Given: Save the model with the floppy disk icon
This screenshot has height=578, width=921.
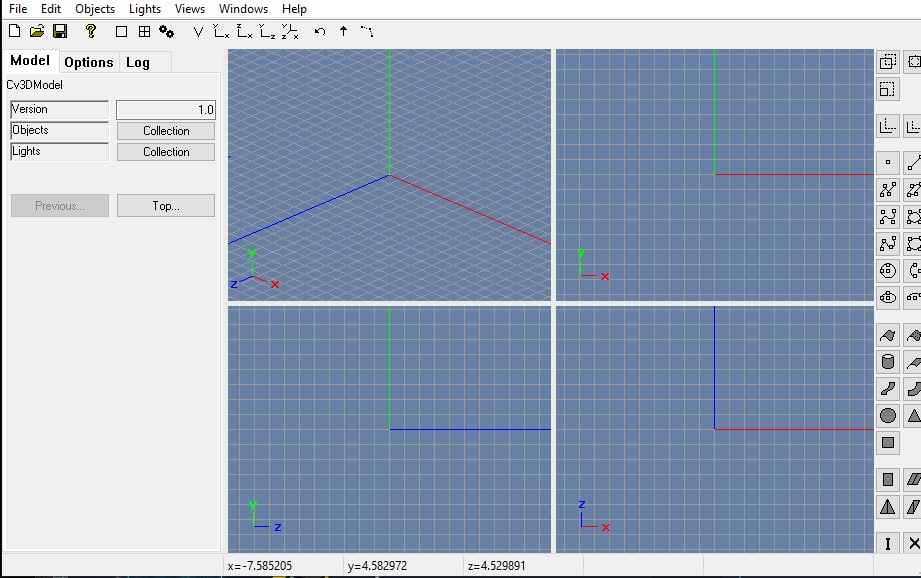Looking at the screenshot, I should [x=60, y=31].
